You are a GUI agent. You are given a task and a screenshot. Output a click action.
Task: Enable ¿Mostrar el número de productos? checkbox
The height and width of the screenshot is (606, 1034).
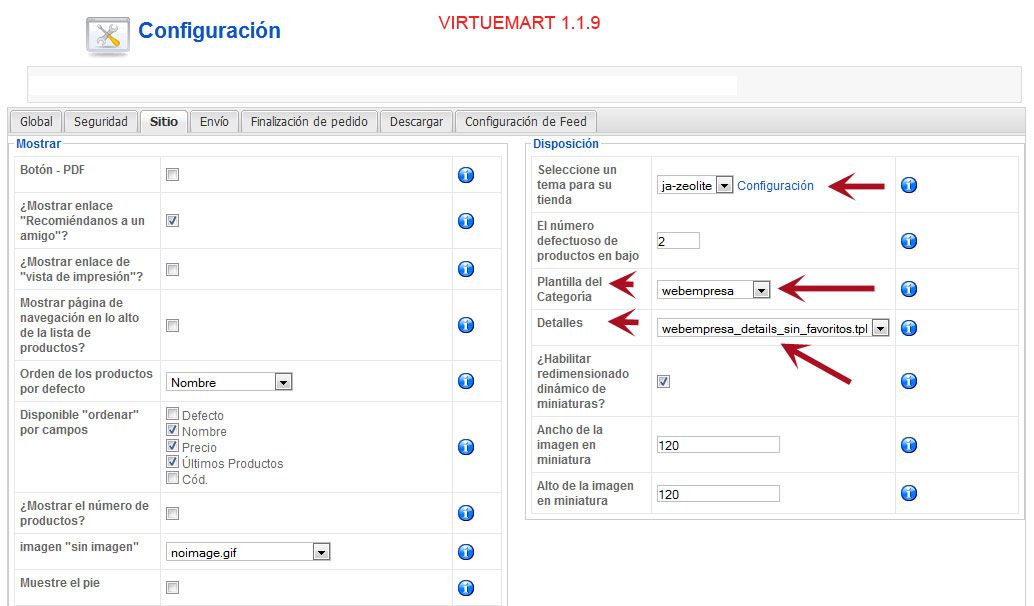point(172,514)
